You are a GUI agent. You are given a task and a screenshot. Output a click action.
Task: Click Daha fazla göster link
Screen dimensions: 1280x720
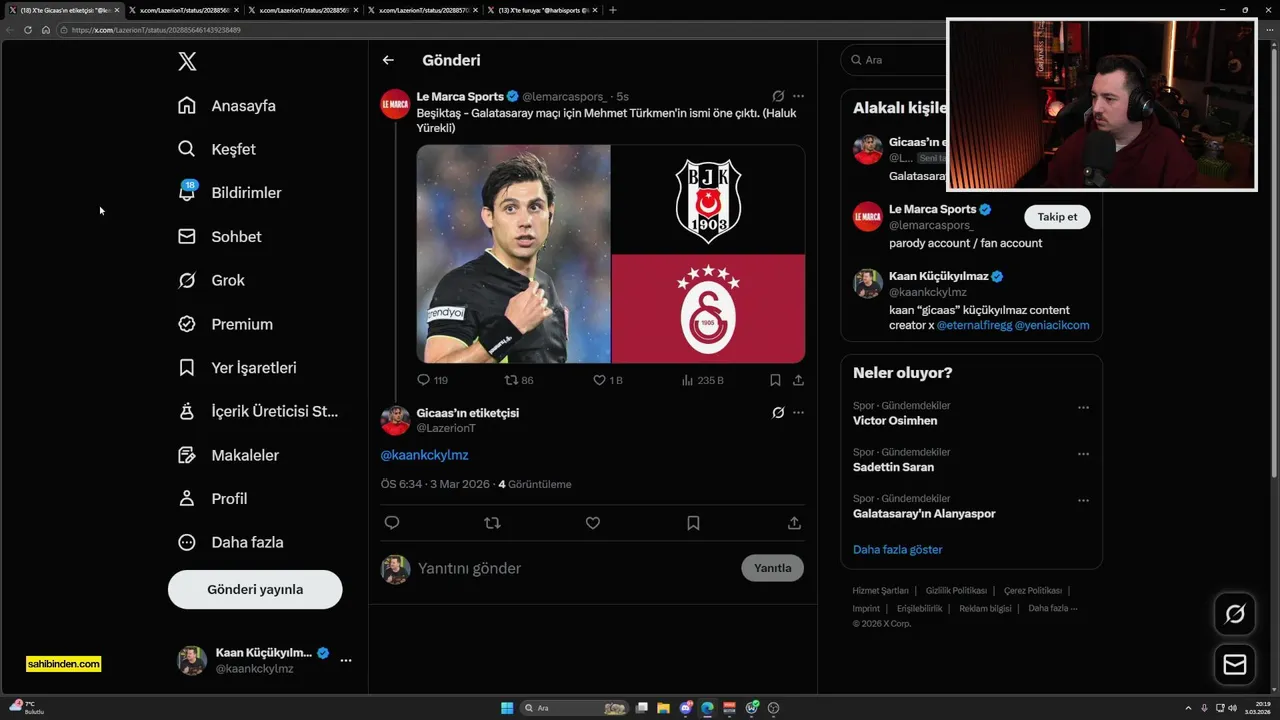pos(897,550)
